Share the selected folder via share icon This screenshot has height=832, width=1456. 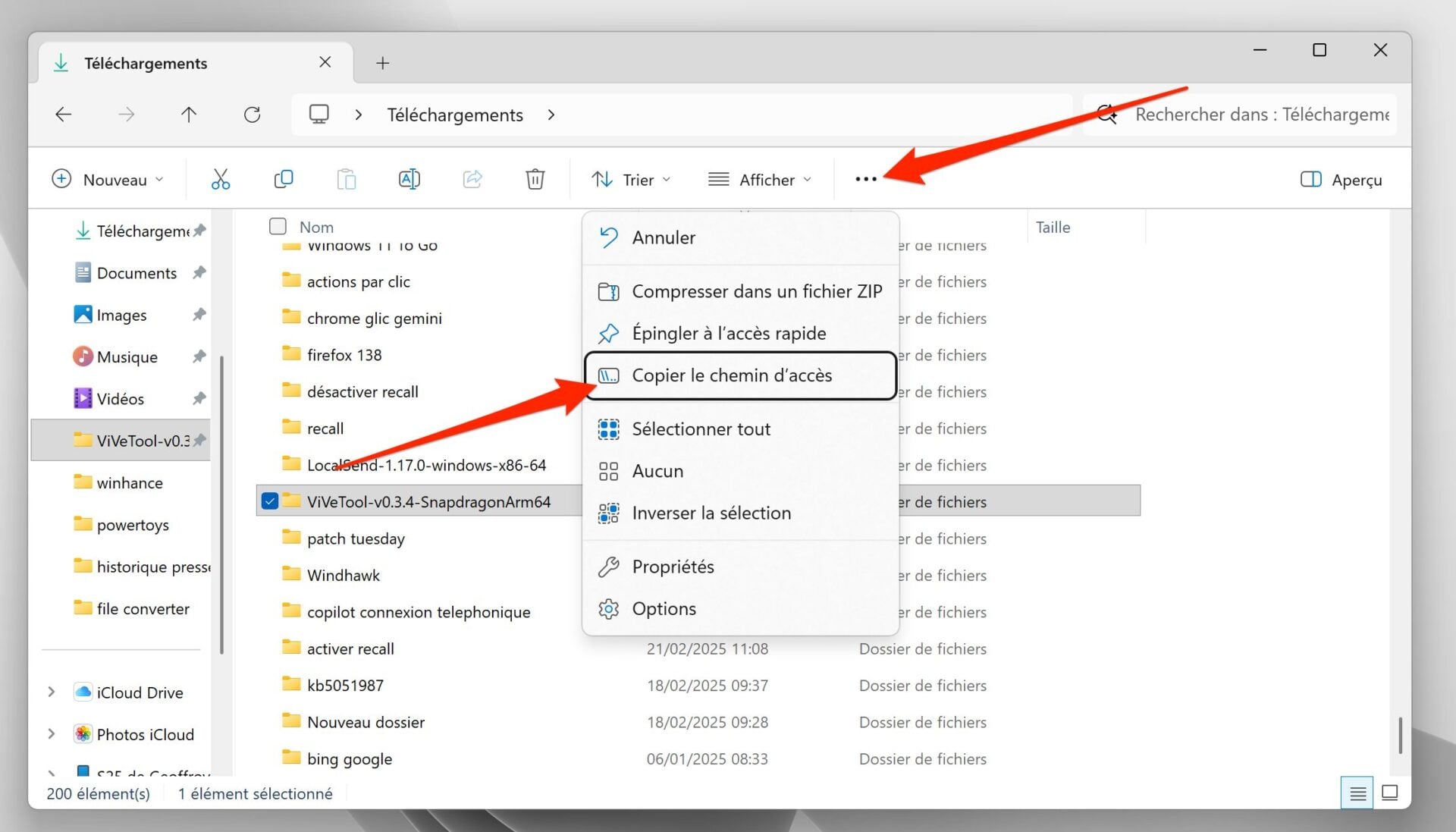coord(472,179)
